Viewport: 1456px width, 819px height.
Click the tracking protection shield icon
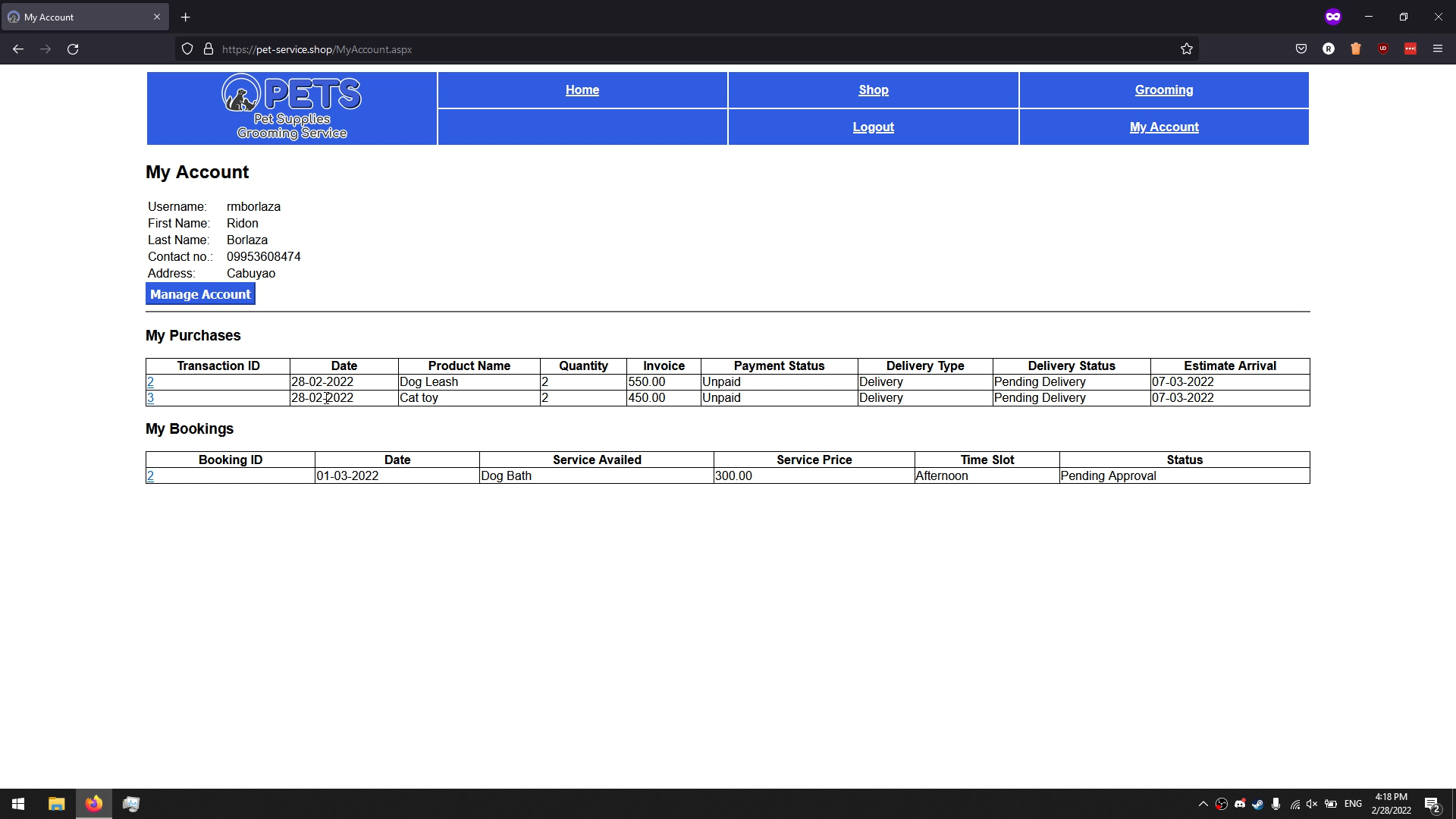pos(187,49)
